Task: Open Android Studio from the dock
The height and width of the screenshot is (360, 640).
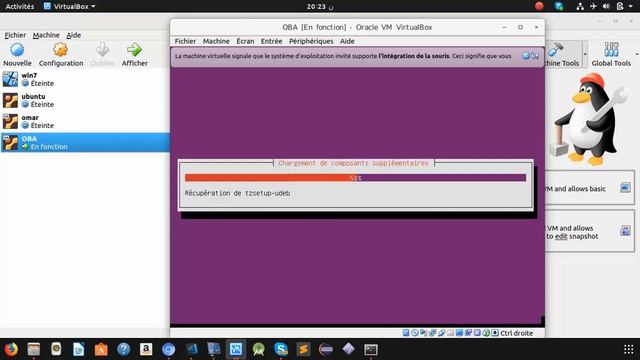Action: (258, 349)
